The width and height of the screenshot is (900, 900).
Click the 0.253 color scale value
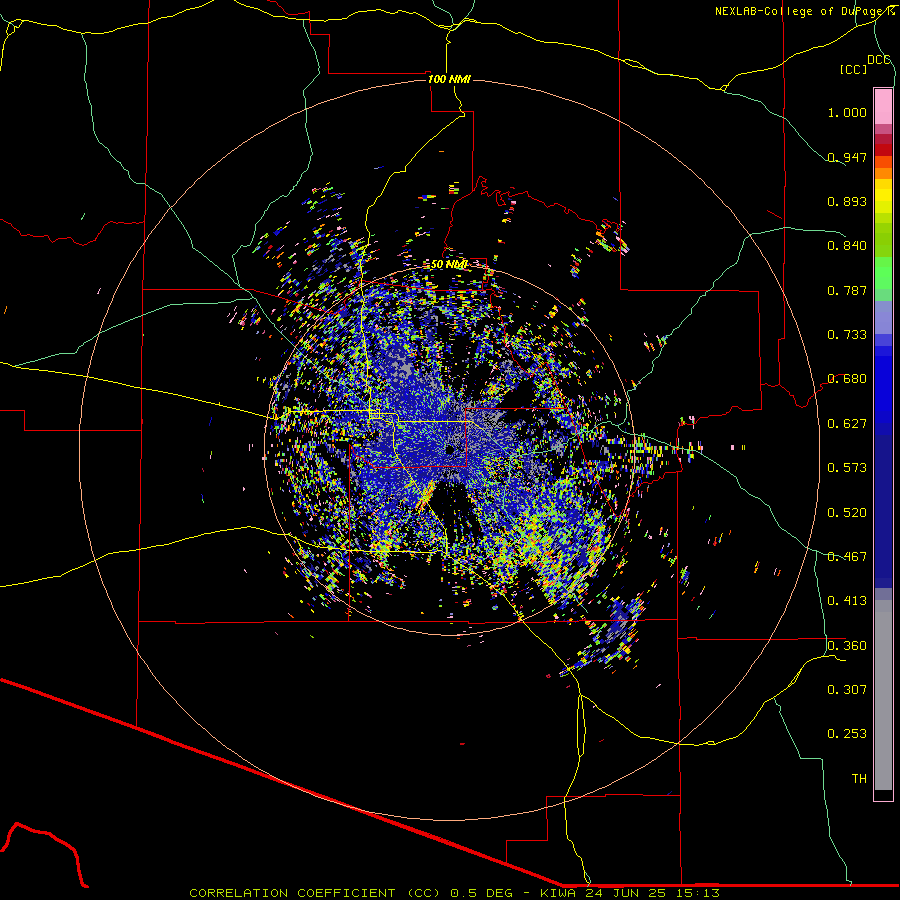[847, 734]
